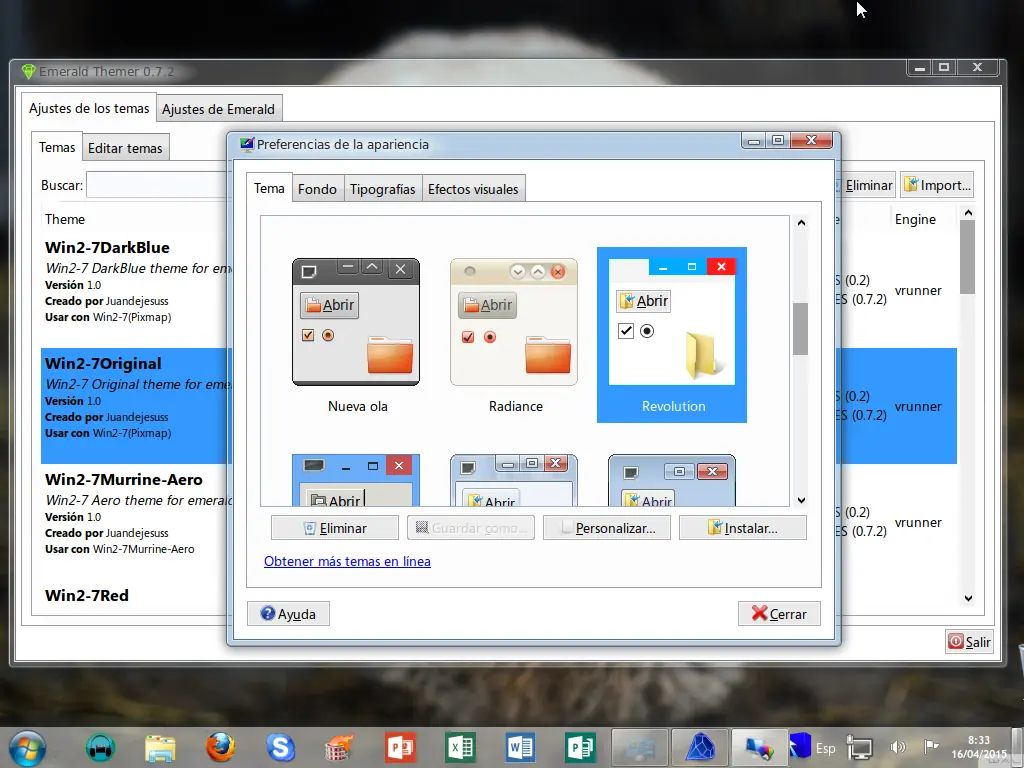
Task: Switch to the Fondo tab
Action: (317, 189)
